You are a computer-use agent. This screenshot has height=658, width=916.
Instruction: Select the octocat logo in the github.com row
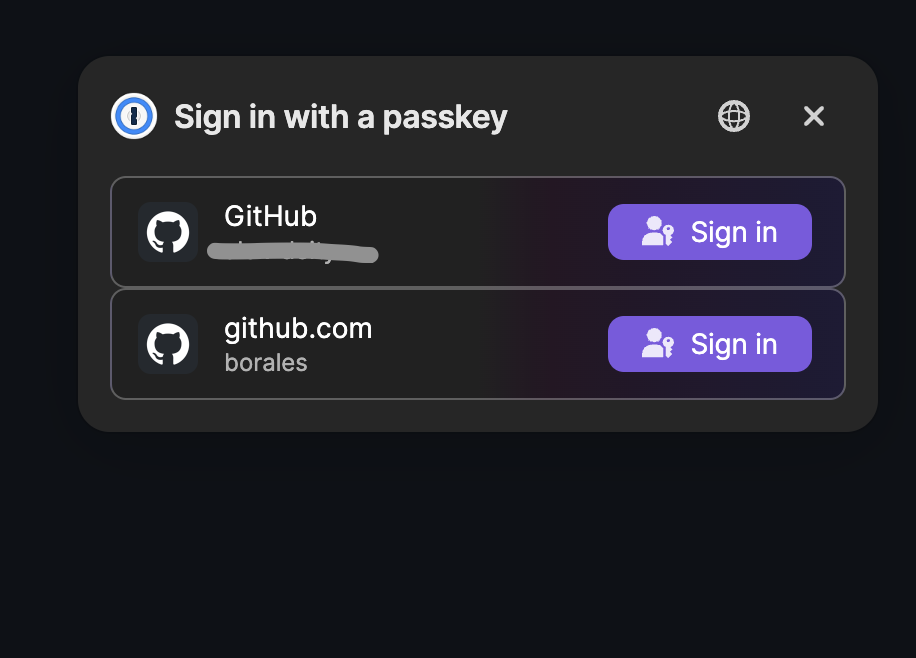point(168,344)
